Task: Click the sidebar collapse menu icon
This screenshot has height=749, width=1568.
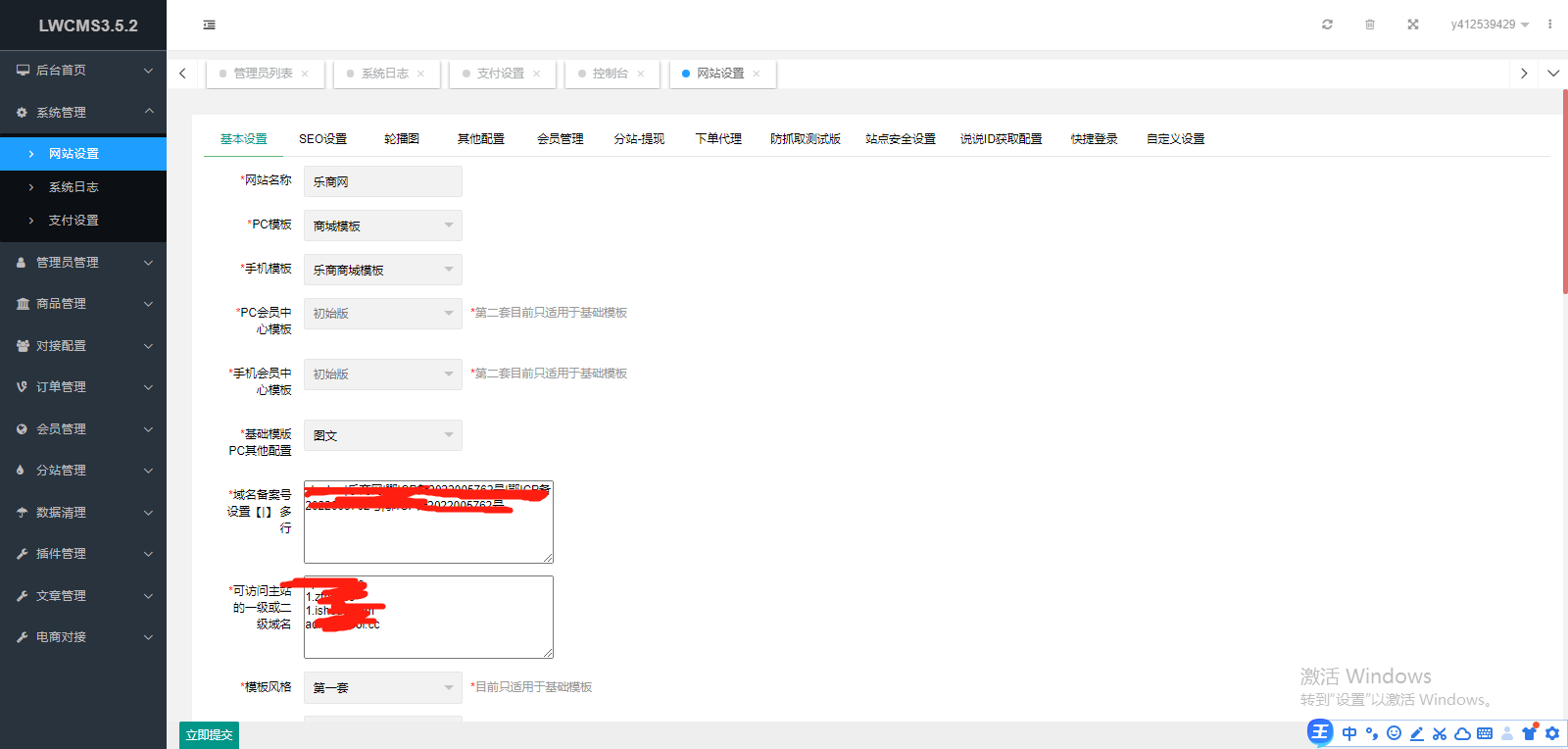Action: coord(209,25)
